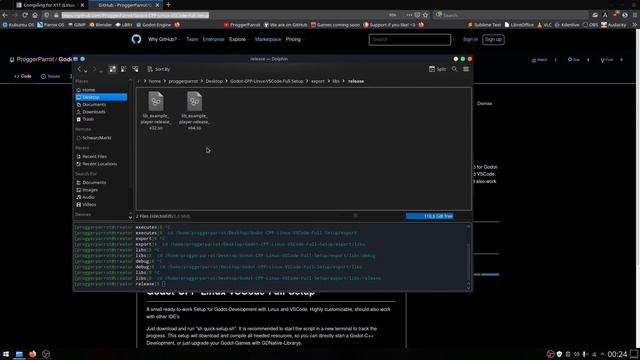This screenshot has width=640, height=360.
Task: Open the Dolphin file manager taskbar icon
Action: click(19, 354)
